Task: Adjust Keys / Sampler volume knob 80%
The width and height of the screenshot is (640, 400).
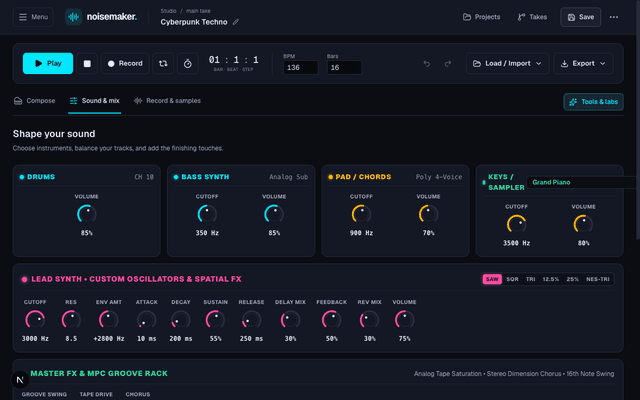Action: [583, 224]
